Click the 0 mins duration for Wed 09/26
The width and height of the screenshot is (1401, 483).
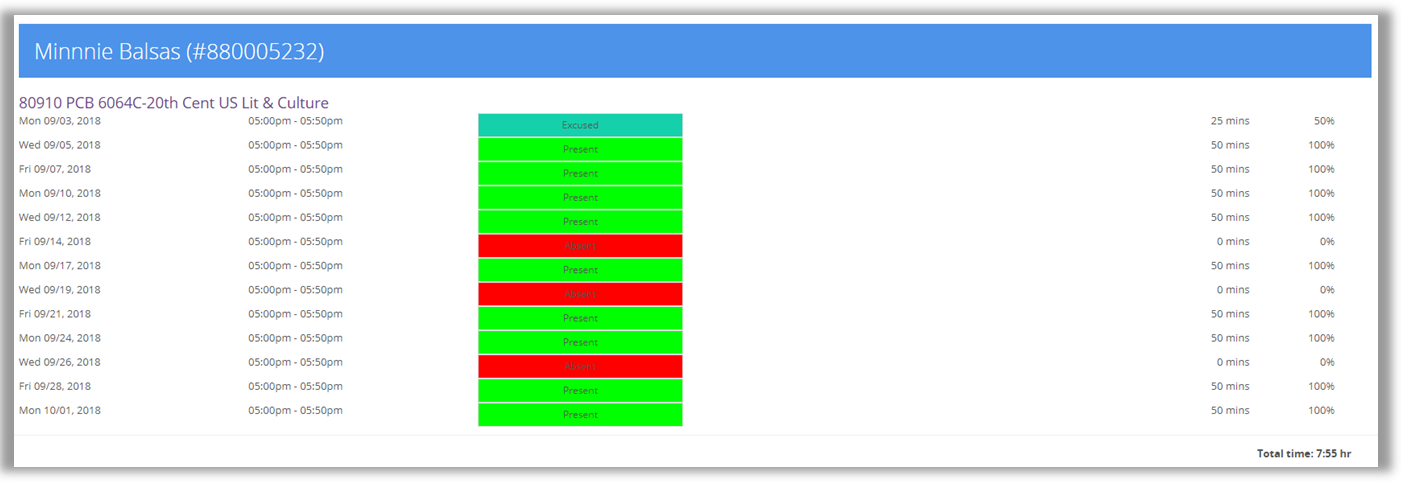click(x=1233, y=362)
